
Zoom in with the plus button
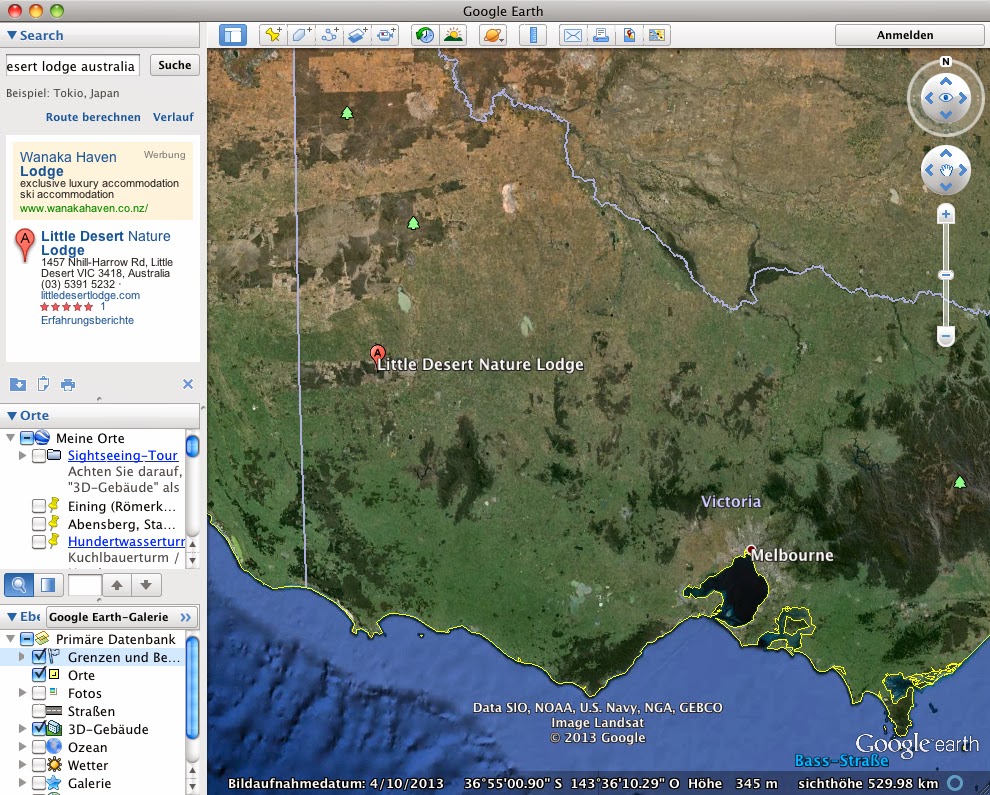tap(945, 214)
